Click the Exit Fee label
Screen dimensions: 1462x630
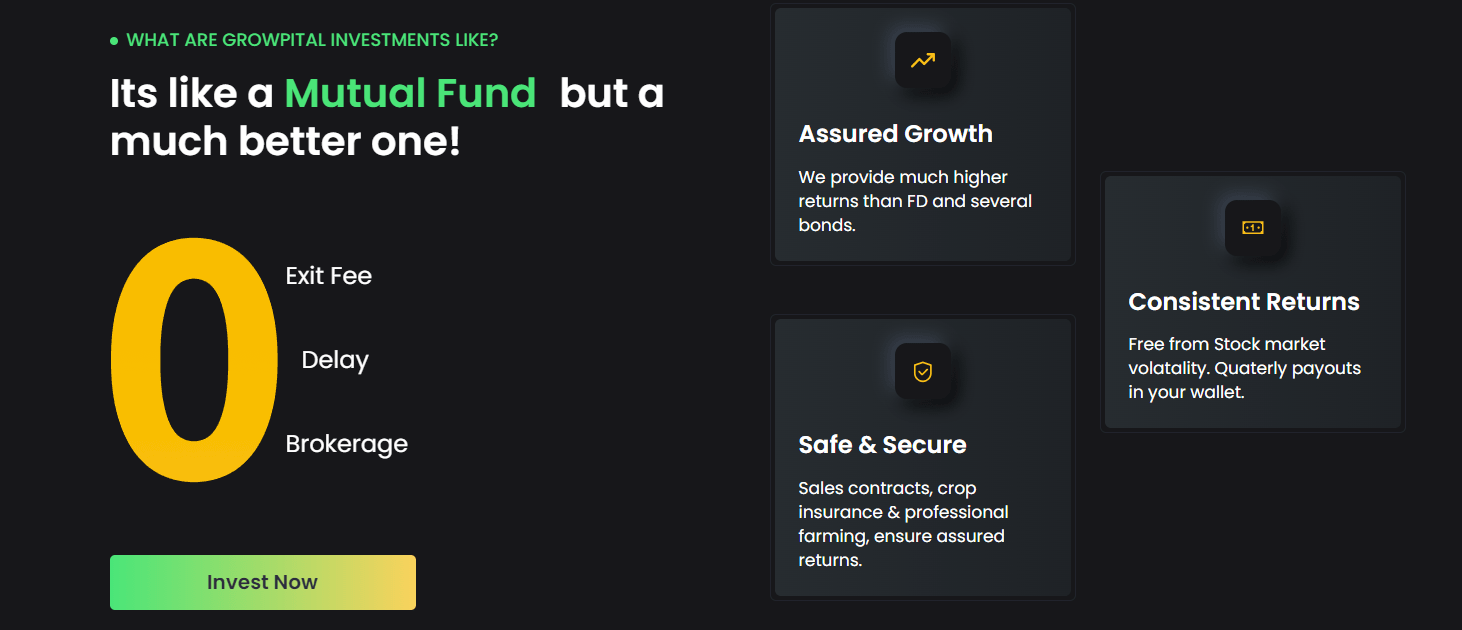[x=328, y=276]
